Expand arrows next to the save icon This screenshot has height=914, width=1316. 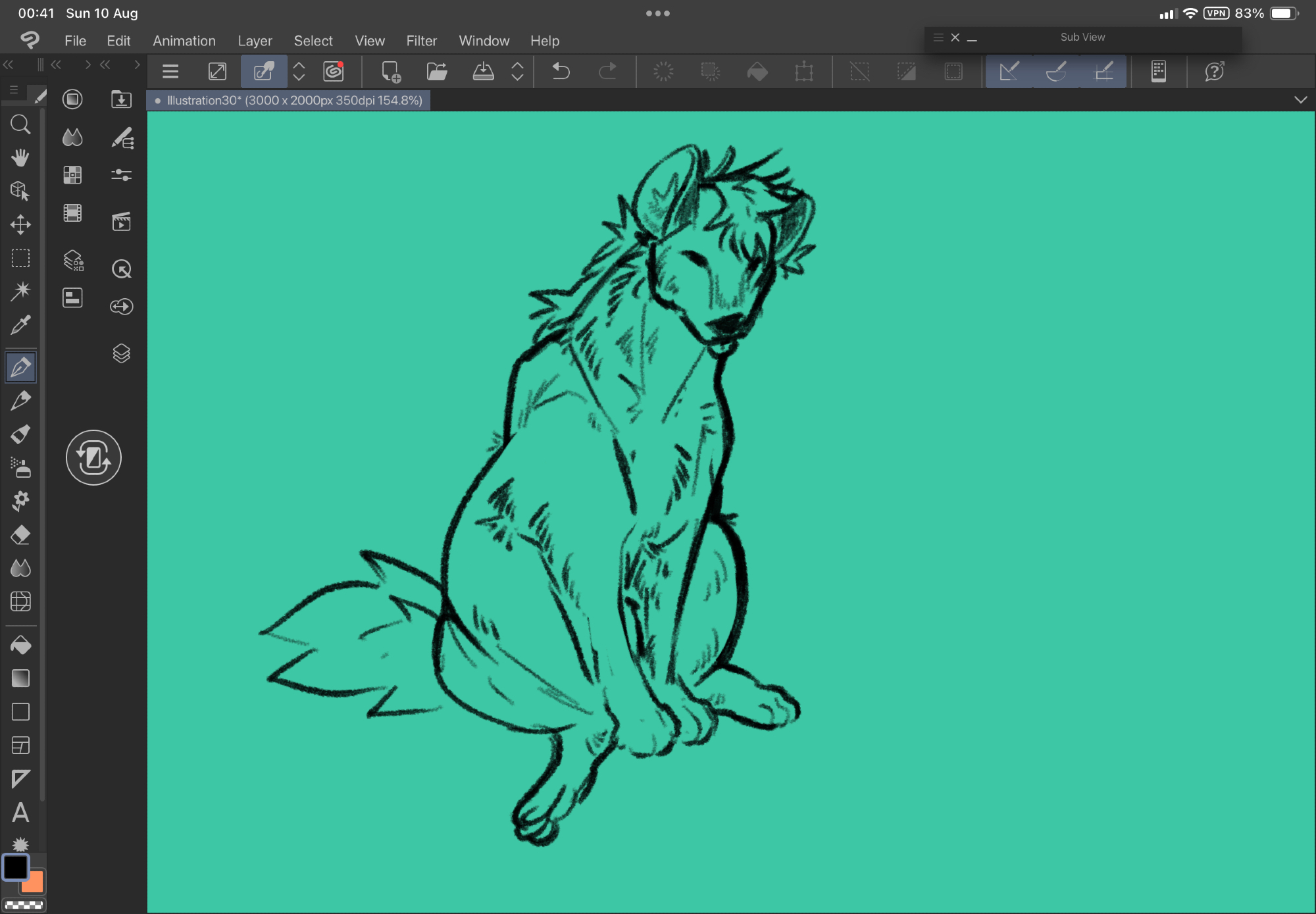[x=517, y=71]
